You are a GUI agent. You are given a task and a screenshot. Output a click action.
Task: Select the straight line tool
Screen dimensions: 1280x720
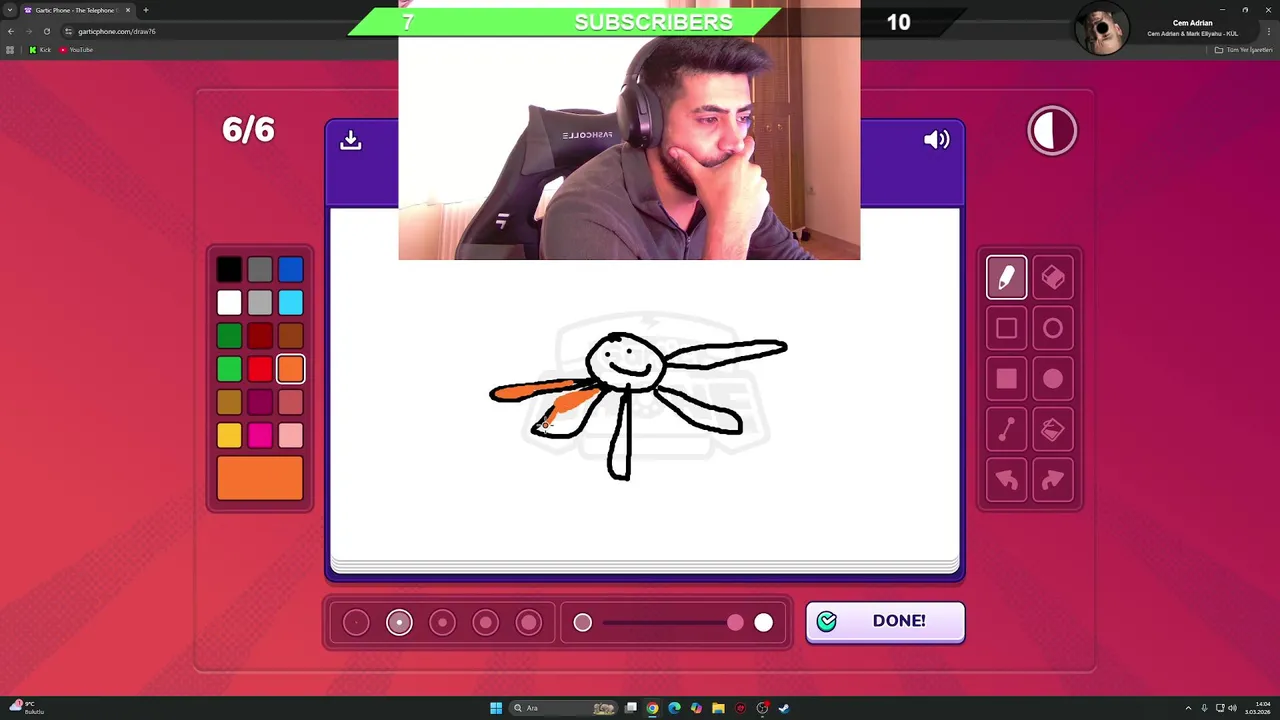tap(1006, 430)
